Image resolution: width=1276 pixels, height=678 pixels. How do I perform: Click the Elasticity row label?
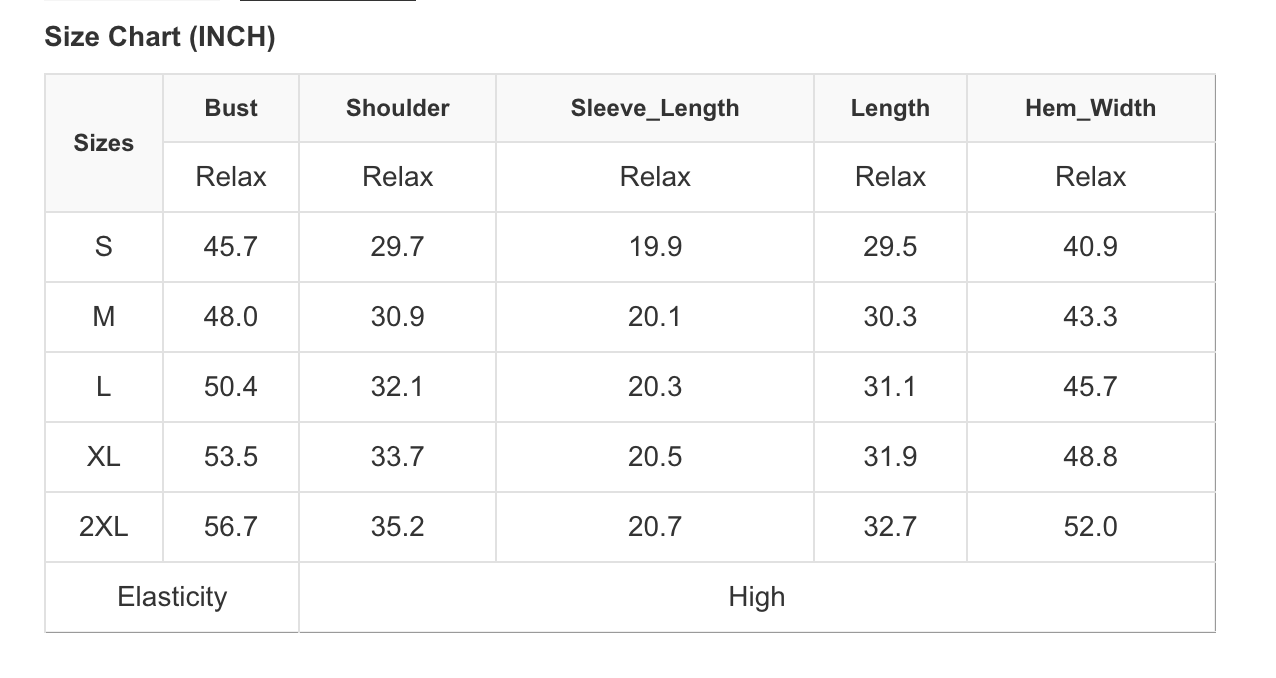172,597
